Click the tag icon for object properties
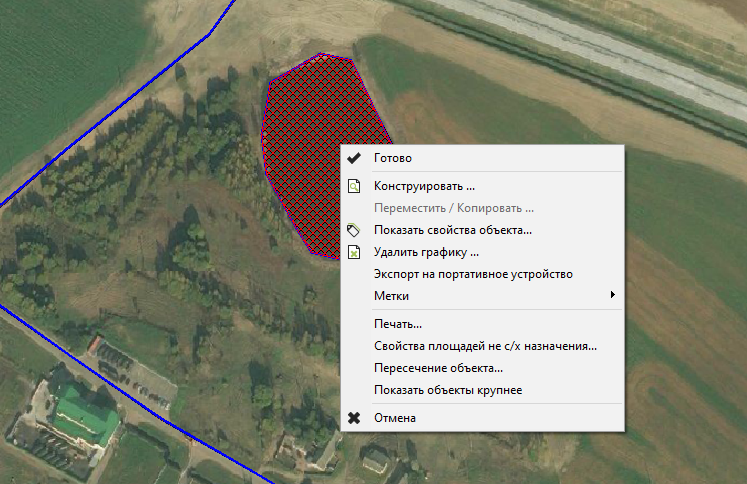Screen dimensions: 747x484 (353, 230)
